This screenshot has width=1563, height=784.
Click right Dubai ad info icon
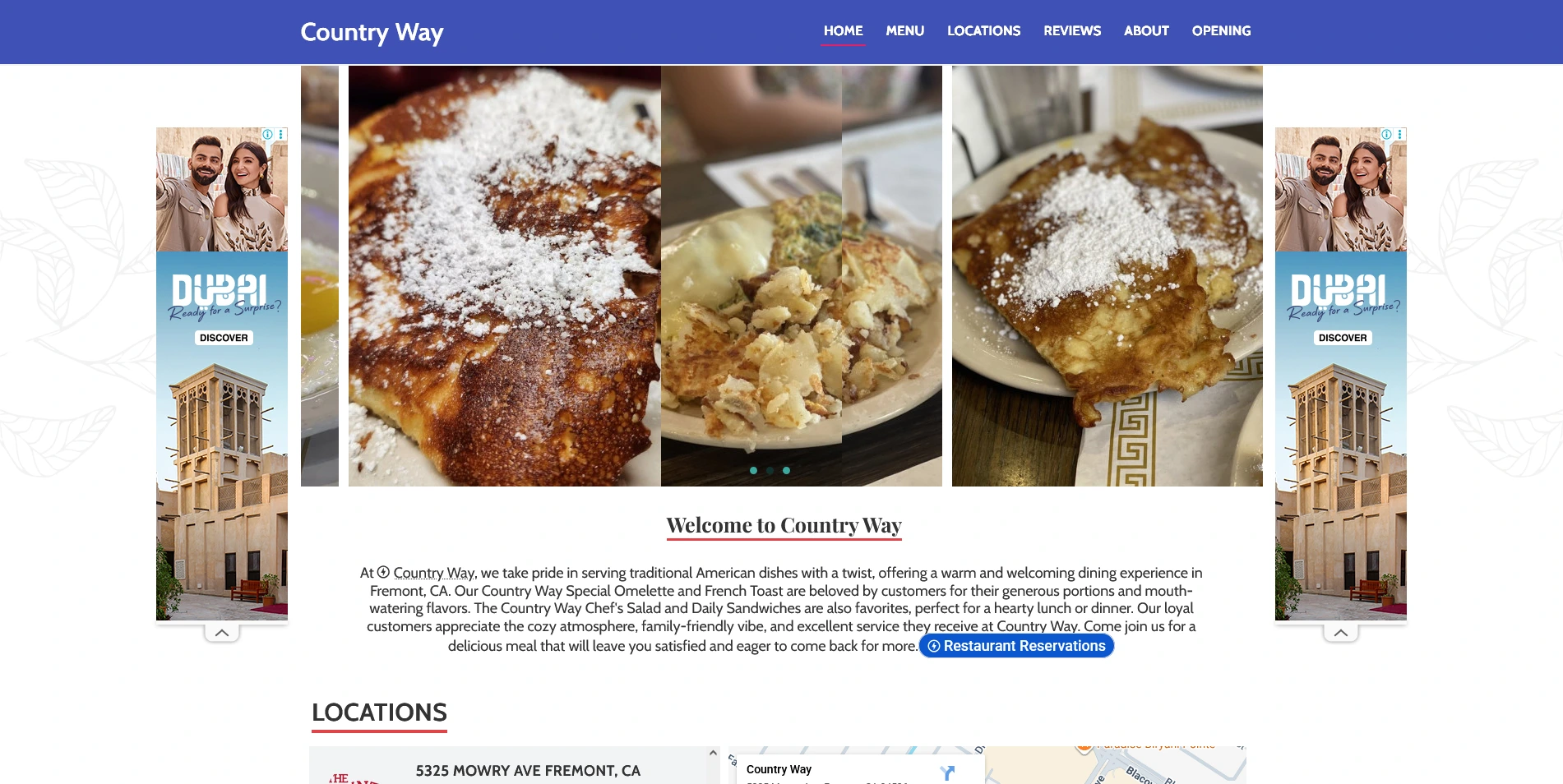tap(1386, 134)
